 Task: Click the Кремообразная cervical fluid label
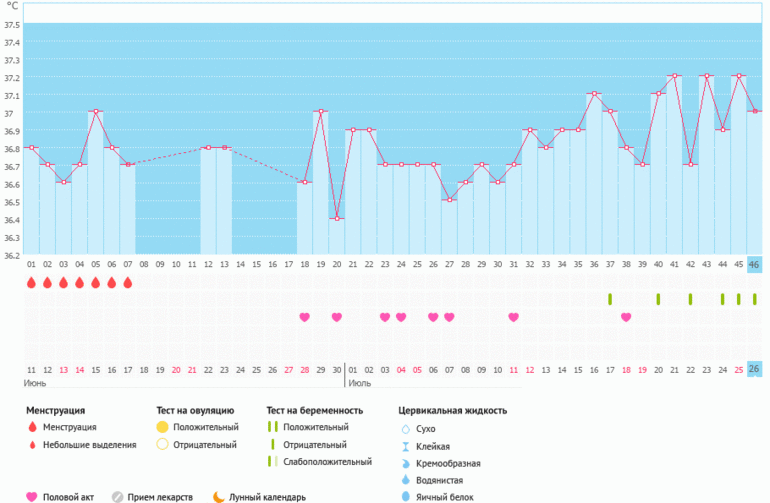449,463
